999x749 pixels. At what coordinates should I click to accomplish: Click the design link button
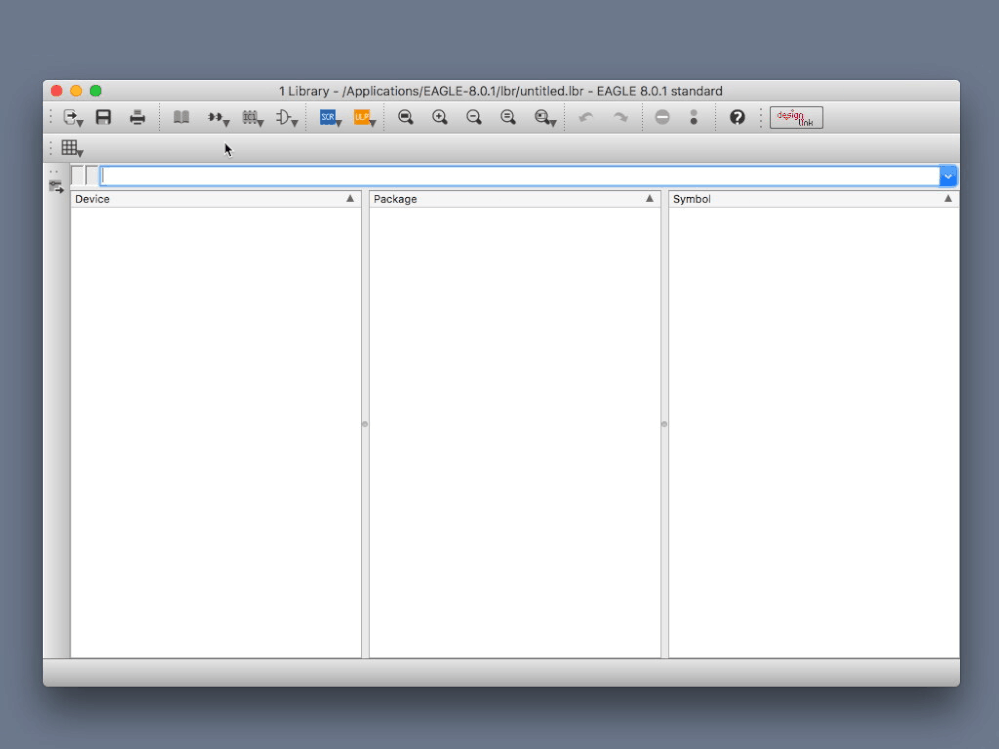796,118
